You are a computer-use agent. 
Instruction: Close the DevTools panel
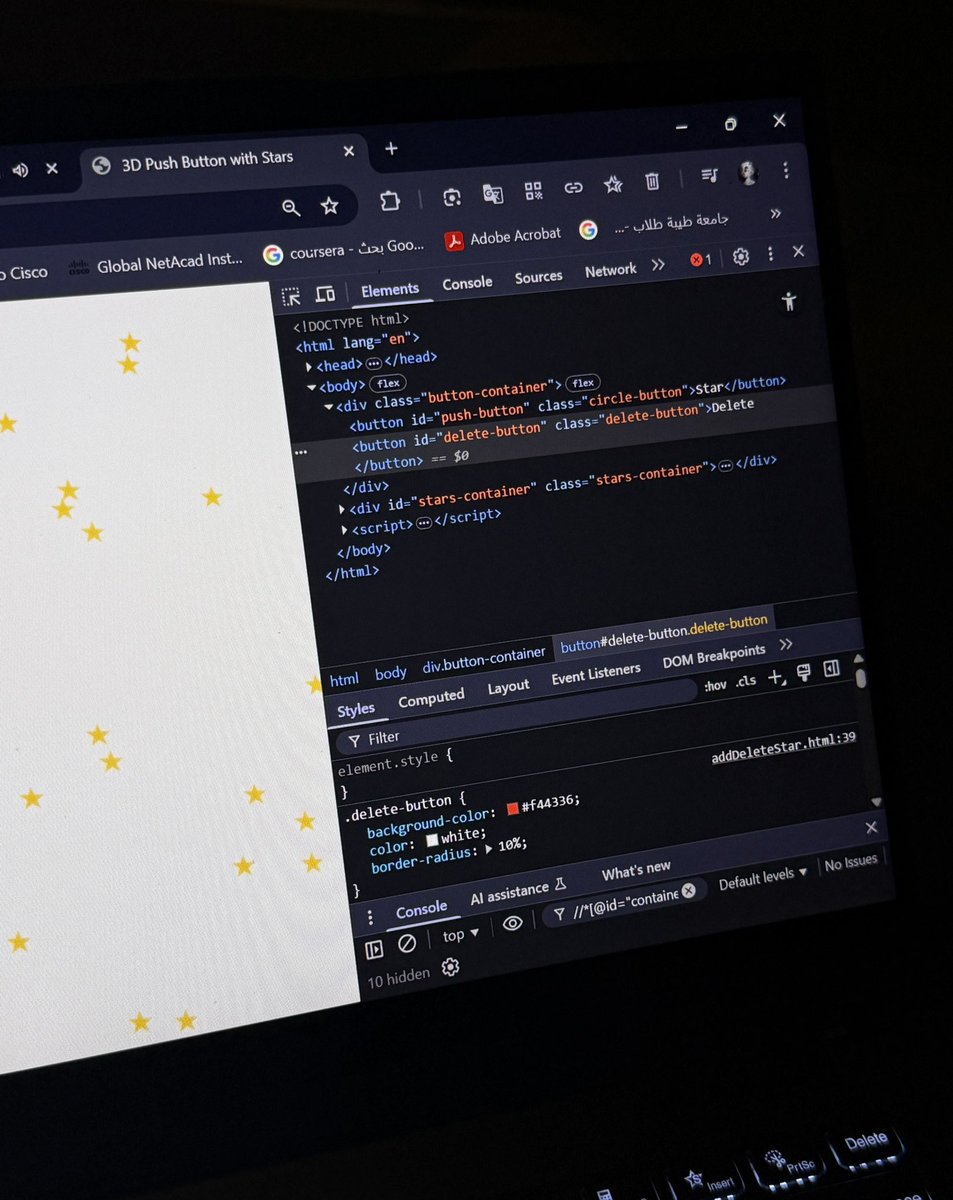(x=798, y=252)
